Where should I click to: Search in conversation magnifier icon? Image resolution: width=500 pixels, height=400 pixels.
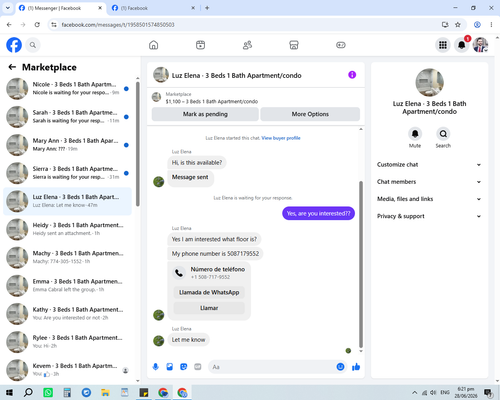[x=443, y=134]
